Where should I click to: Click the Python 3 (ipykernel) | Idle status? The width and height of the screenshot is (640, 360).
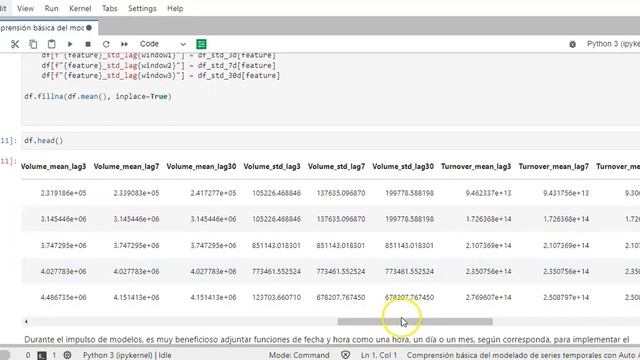[x=127, y=356]
